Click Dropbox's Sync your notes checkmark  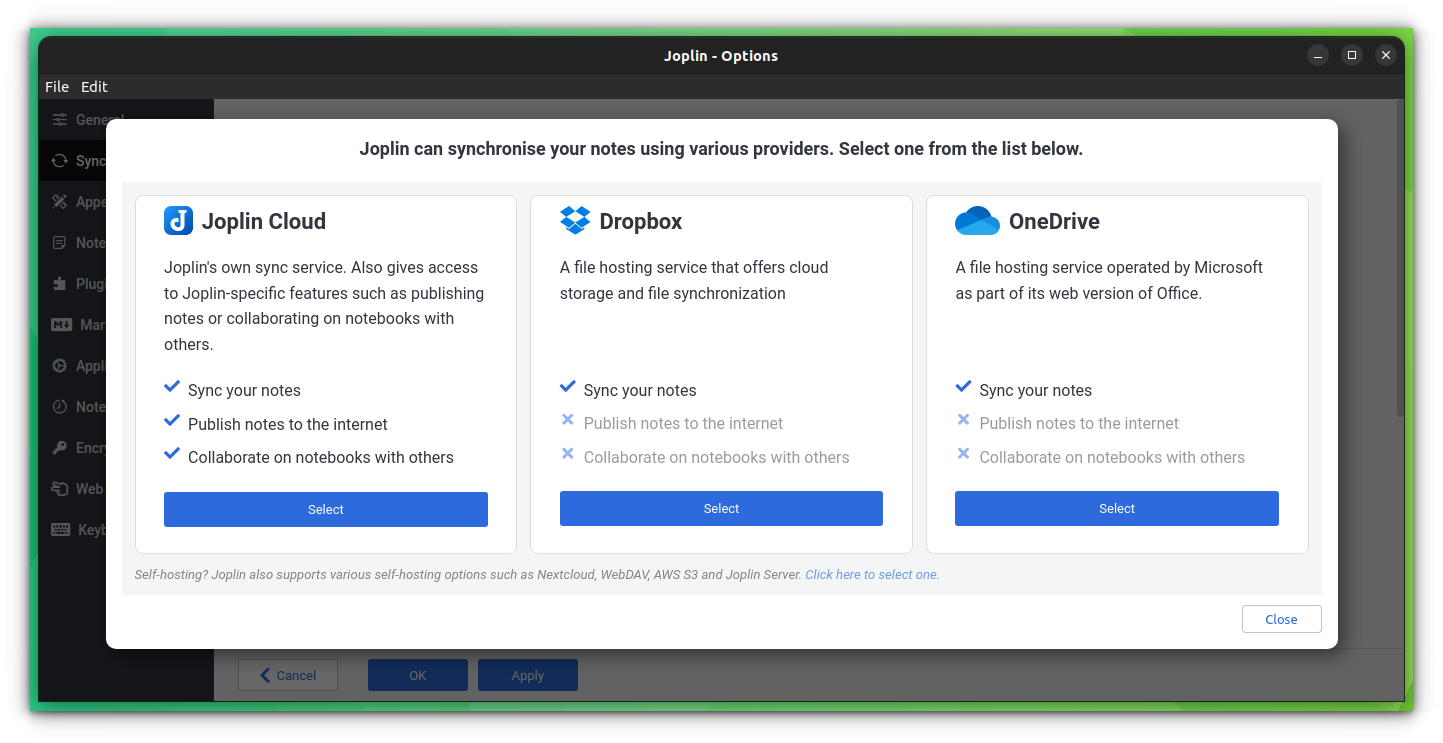[568, 387]
